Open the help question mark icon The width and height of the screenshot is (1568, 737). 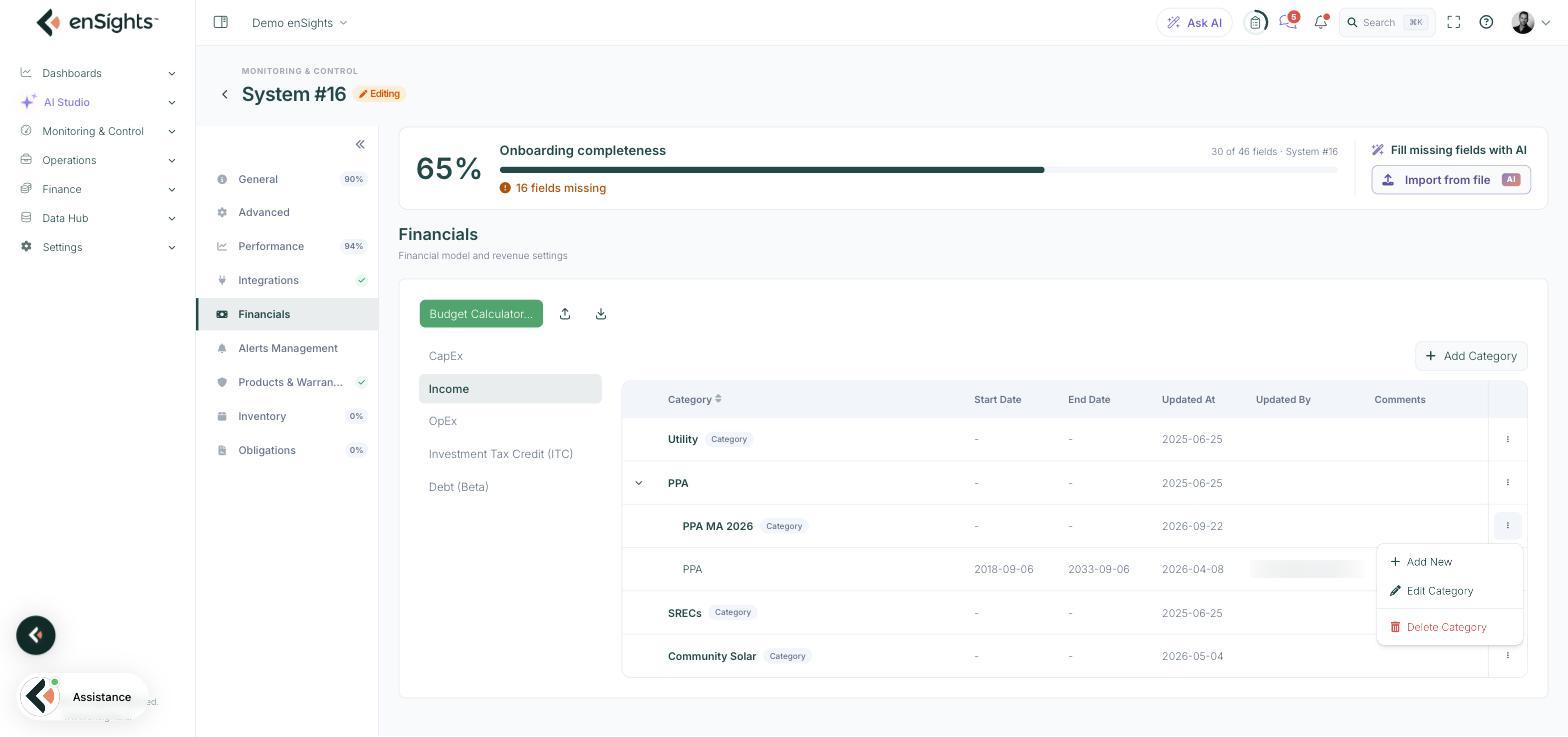click(x=1486, y=22)
